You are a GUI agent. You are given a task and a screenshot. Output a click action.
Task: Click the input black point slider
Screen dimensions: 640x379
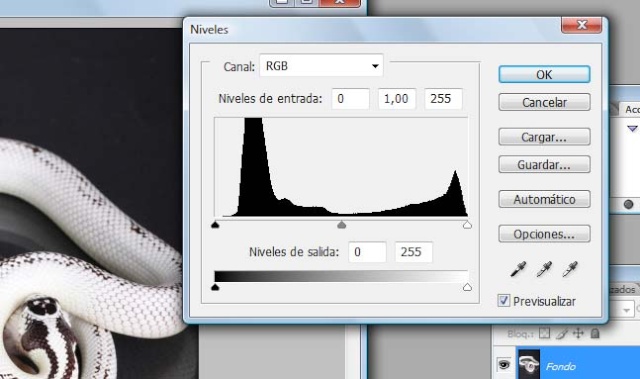click(x=215, y=224)
